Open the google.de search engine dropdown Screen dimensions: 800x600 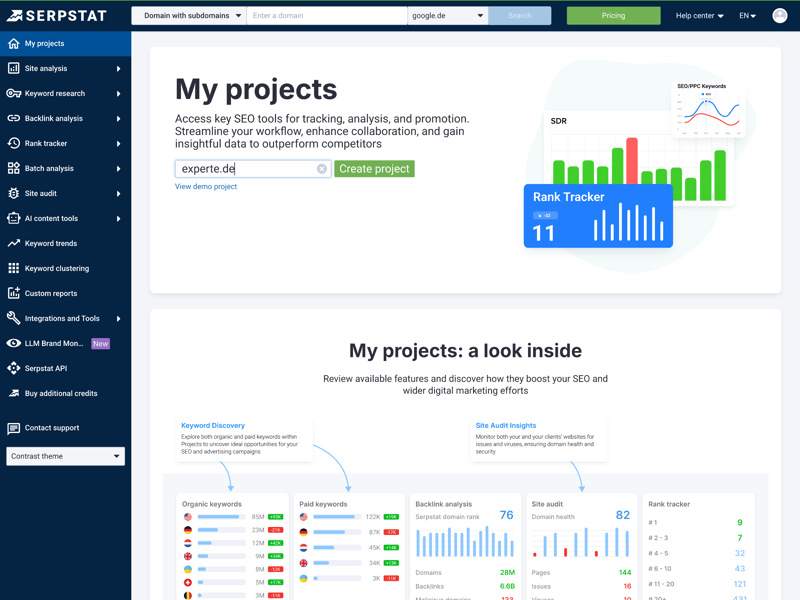point(447,16)
